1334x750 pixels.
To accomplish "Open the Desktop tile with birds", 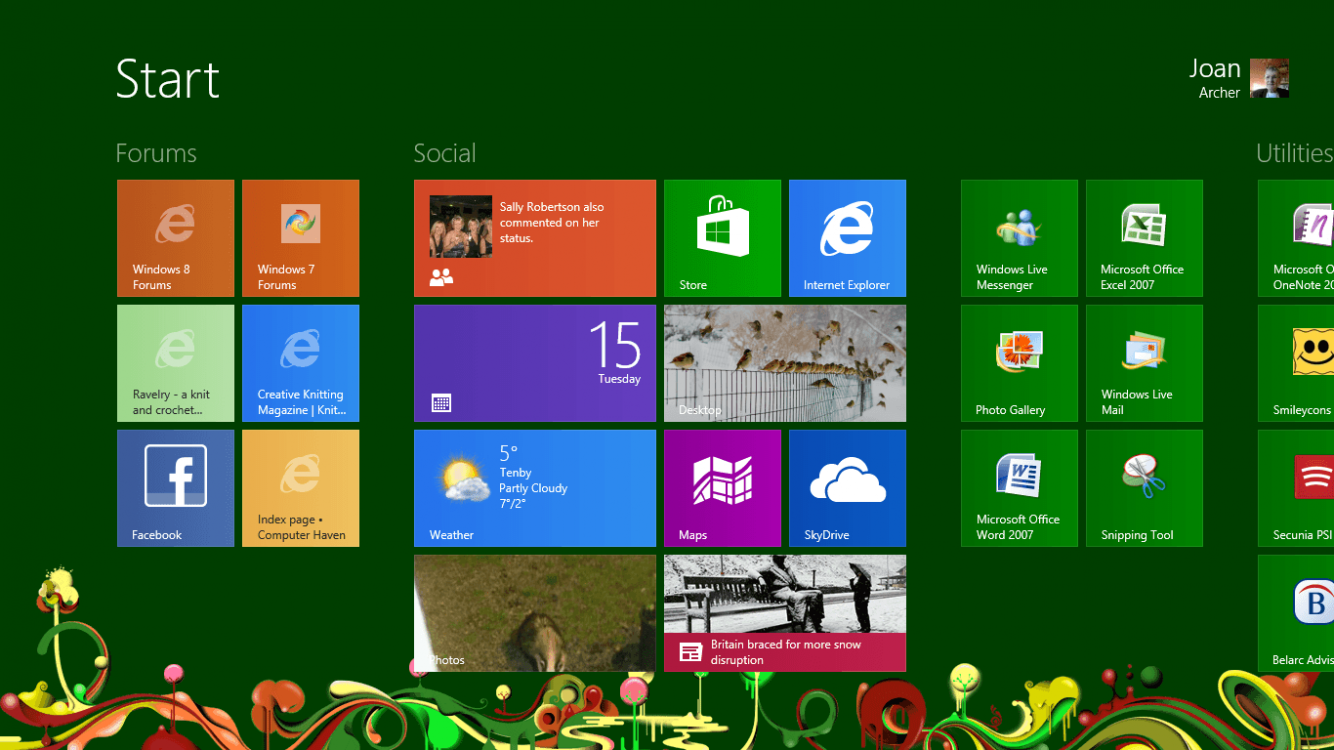I will [x=784, y=363].
